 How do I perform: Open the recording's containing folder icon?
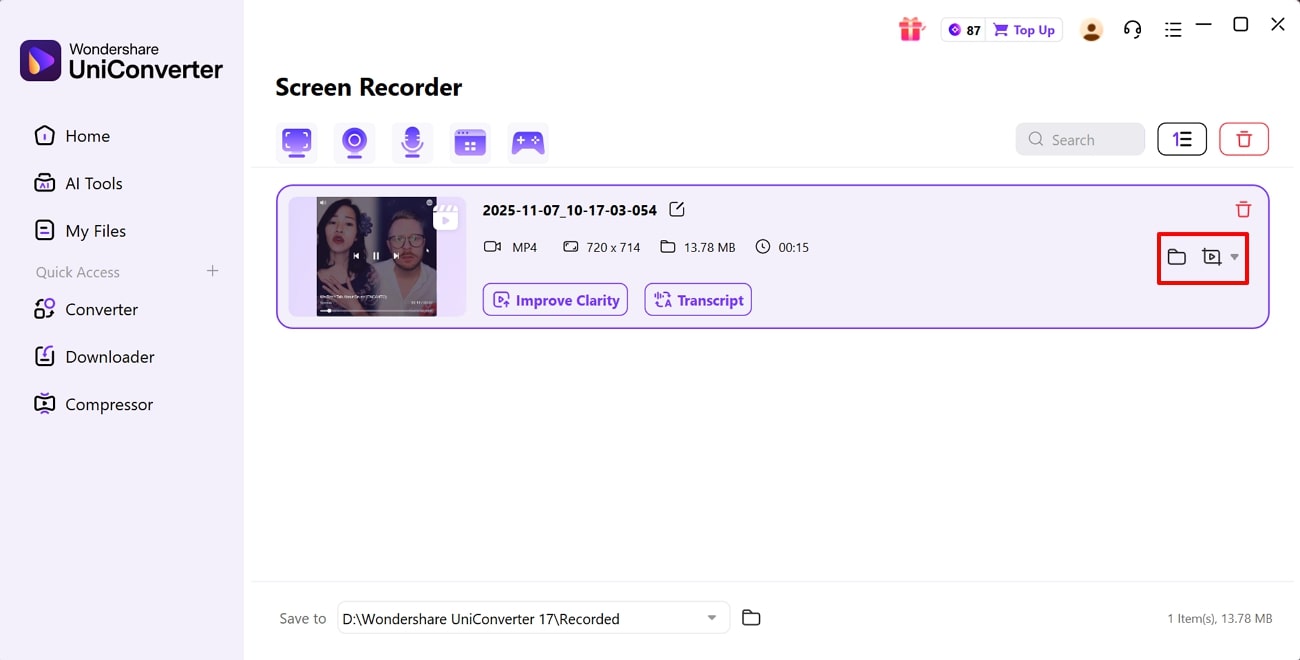(1176, 257)
